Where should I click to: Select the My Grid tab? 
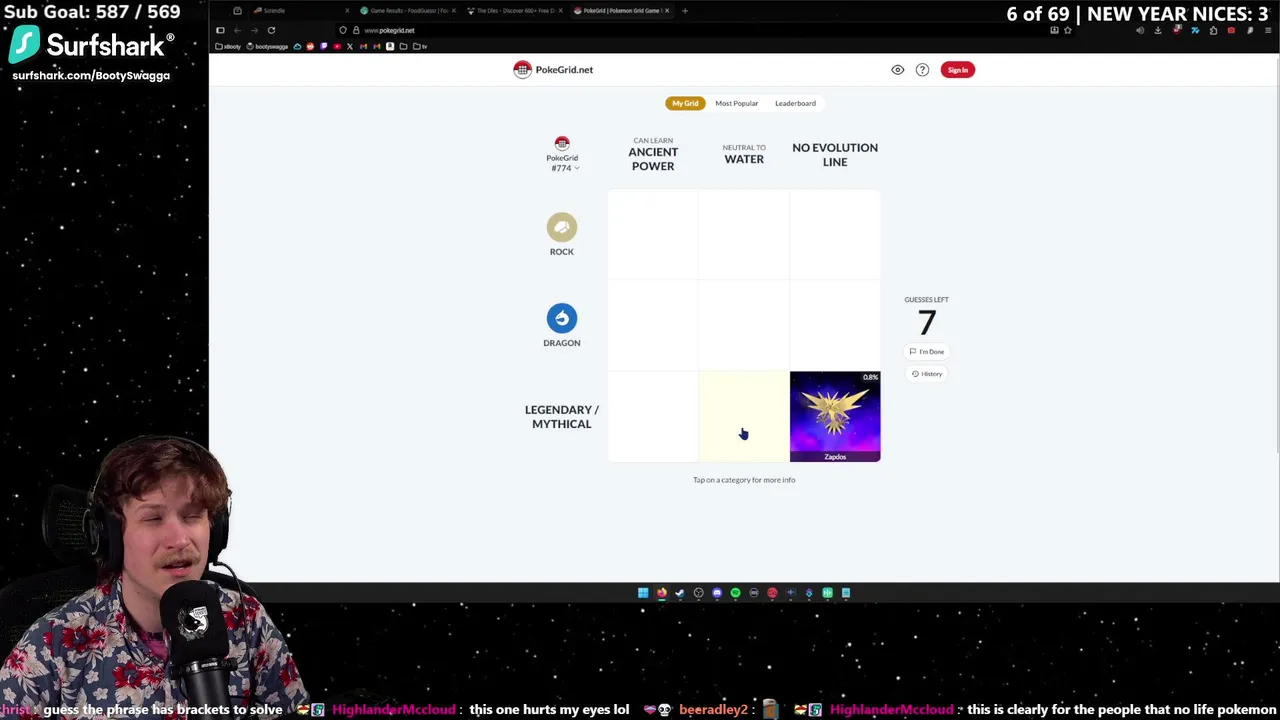[x=685, y=103]
